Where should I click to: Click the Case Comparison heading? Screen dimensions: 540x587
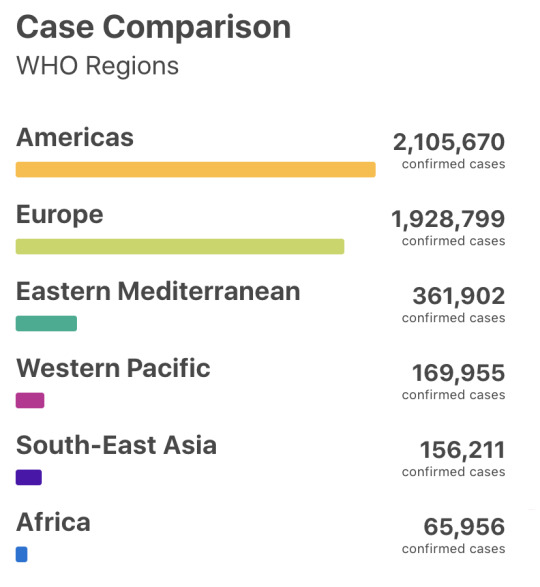pos(154,27)
